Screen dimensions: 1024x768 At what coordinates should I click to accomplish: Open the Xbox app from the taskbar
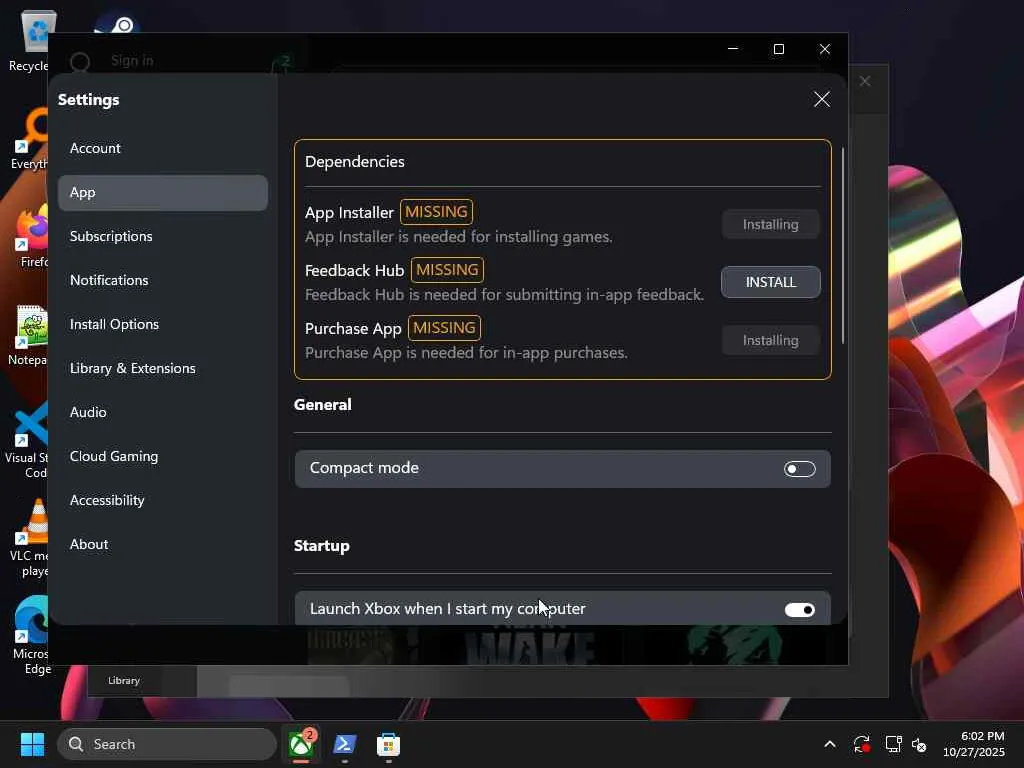point(301,744)
